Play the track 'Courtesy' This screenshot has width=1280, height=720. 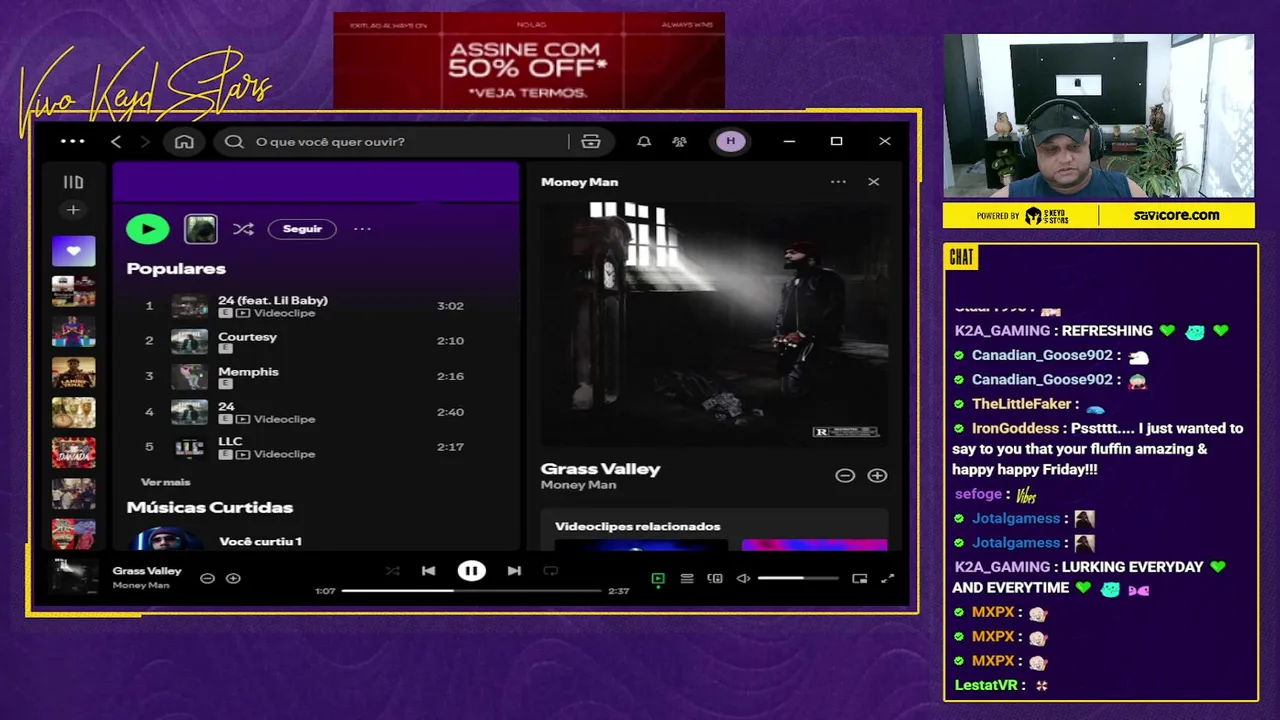[305, 341]
